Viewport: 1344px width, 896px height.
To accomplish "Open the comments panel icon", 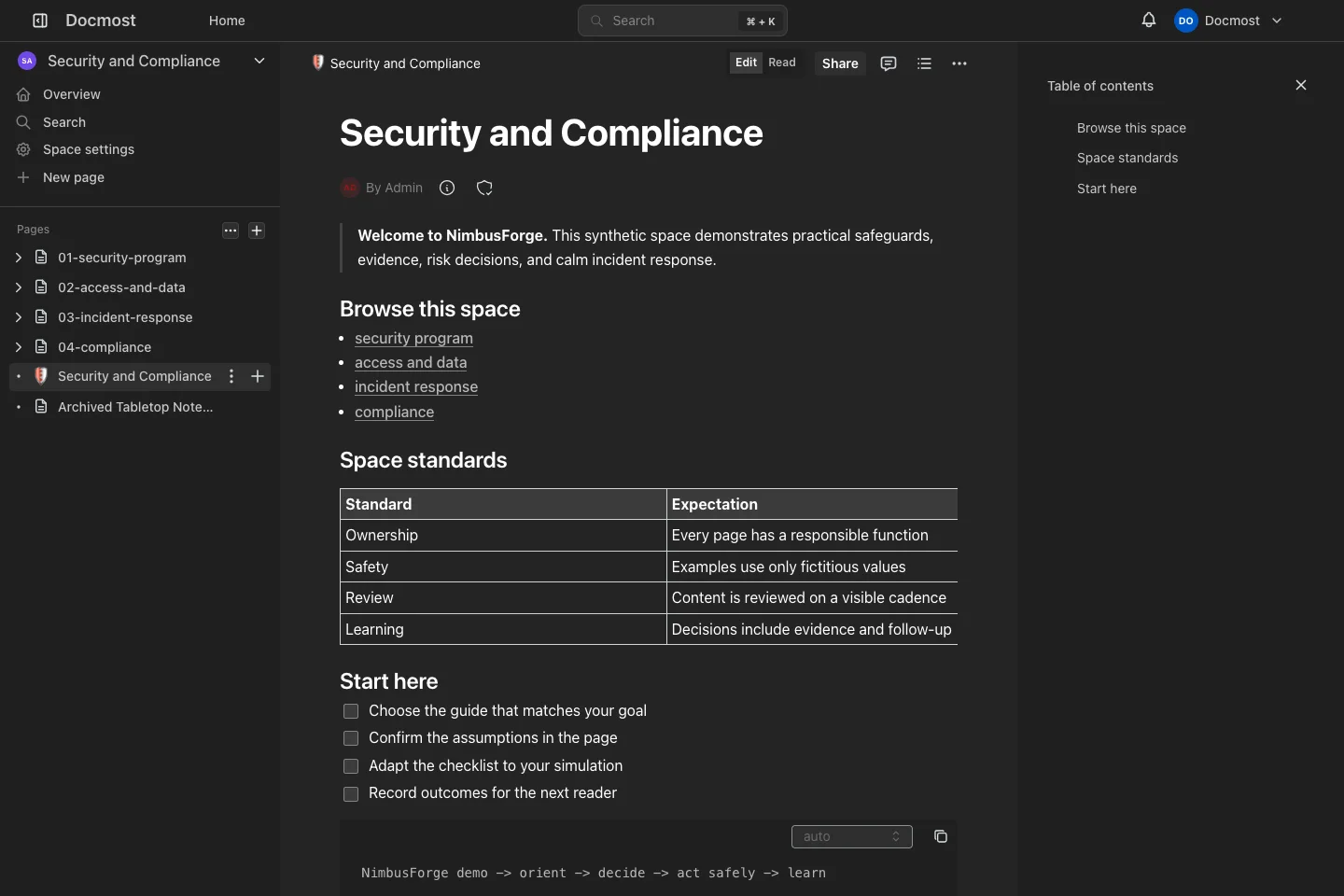I will [889, 63].
